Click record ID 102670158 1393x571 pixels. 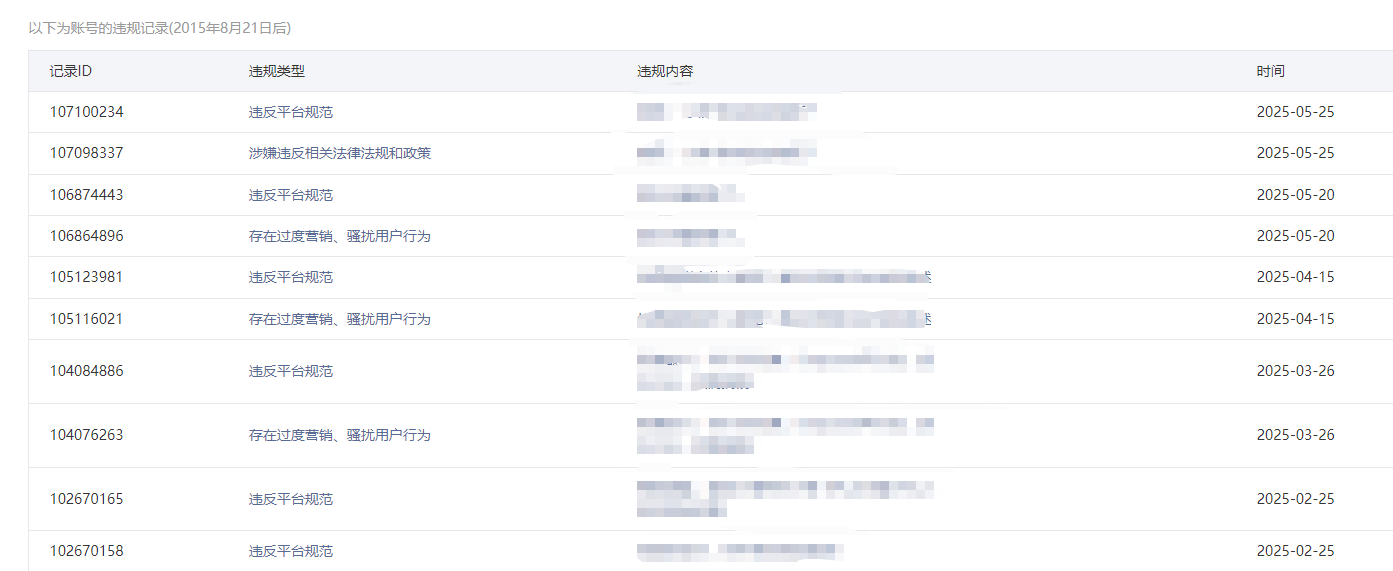click(x=87, y=551)
